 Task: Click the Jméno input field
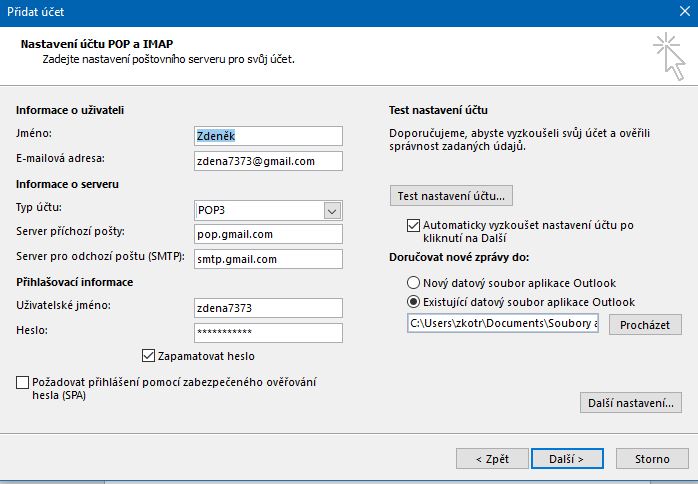coord(268,136)
